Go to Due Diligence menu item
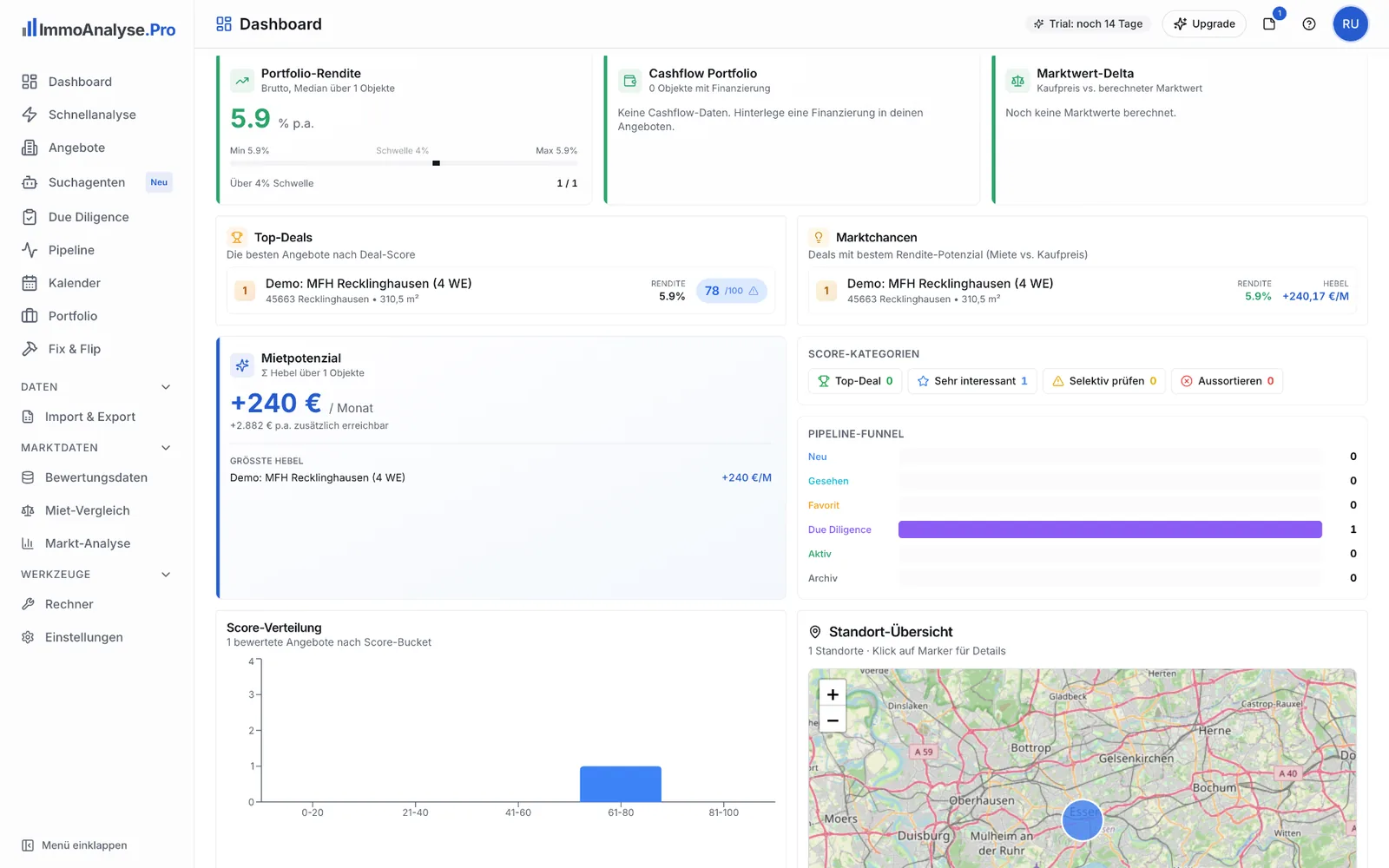 pyautogui.click(x=96, y=217)
